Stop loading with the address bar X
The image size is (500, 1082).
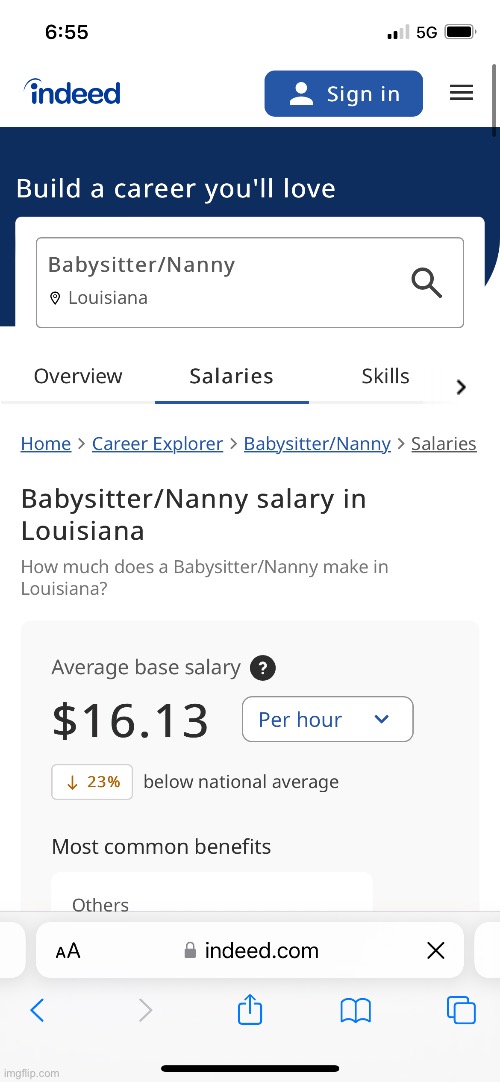coord(436,951)
